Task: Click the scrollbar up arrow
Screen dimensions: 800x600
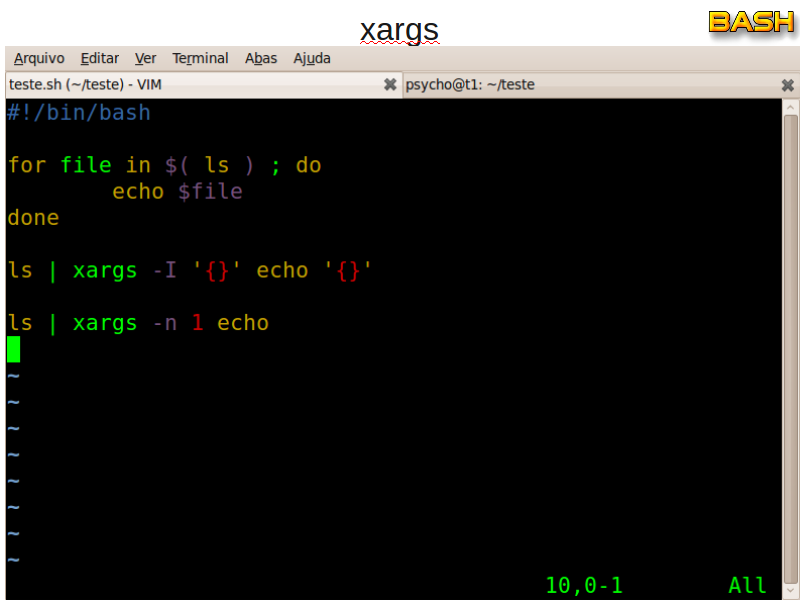Action: tap(789, 107)
